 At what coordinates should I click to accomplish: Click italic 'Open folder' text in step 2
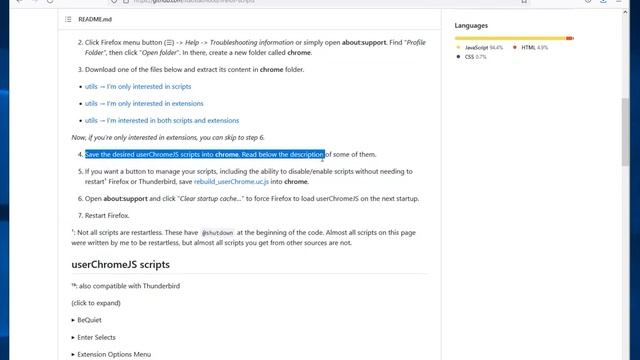160,53
